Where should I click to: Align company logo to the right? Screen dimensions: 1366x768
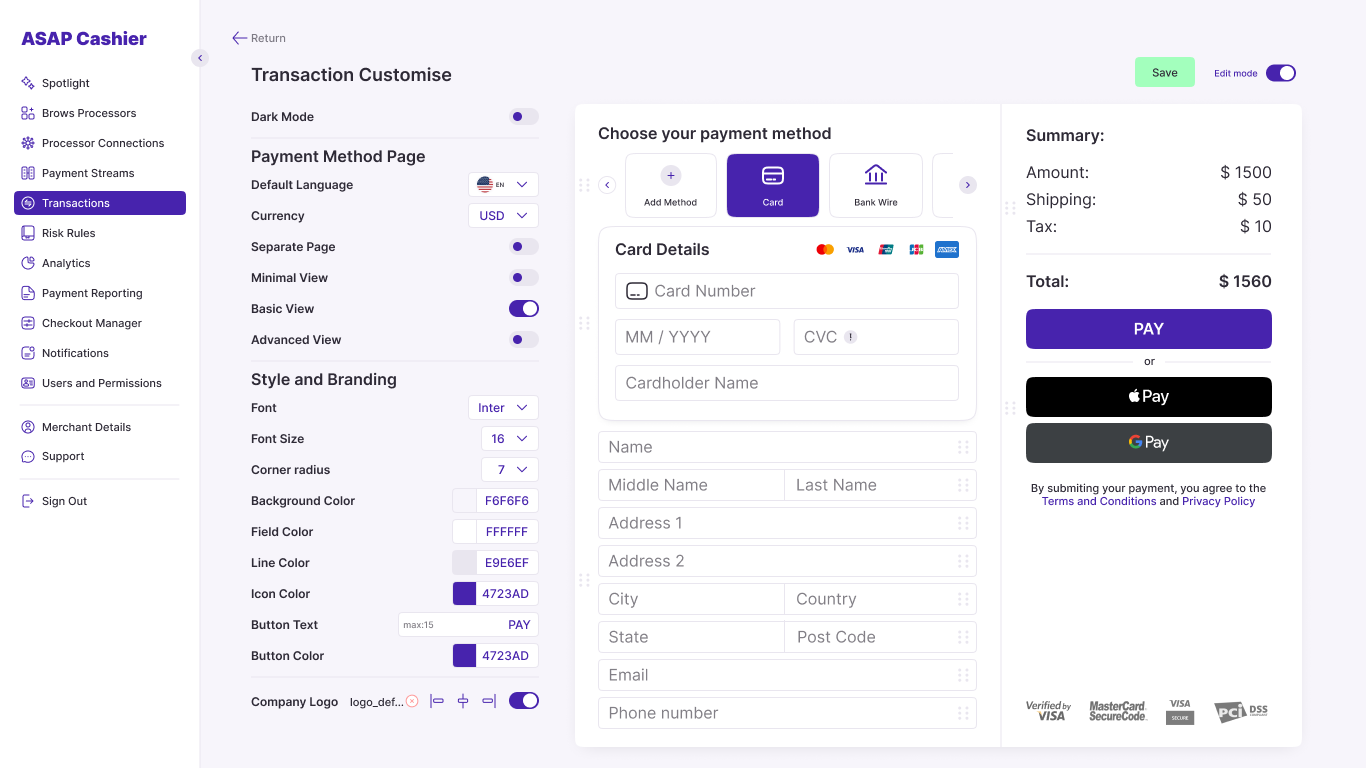489,701
